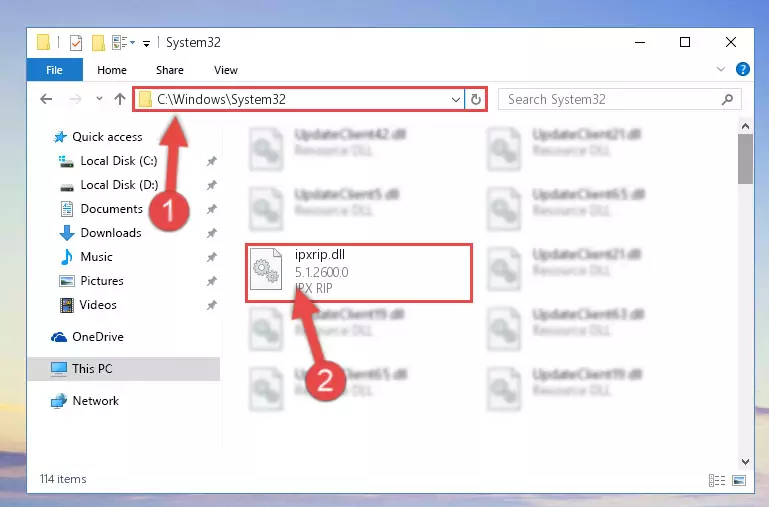Minimize the System32 window

pos(640,43)
